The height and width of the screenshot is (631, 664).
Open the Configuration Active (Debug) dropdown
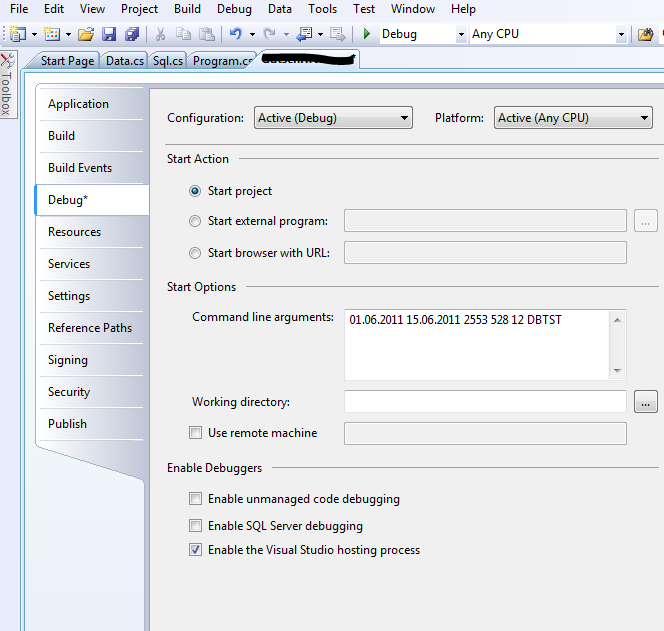point(333,118)
